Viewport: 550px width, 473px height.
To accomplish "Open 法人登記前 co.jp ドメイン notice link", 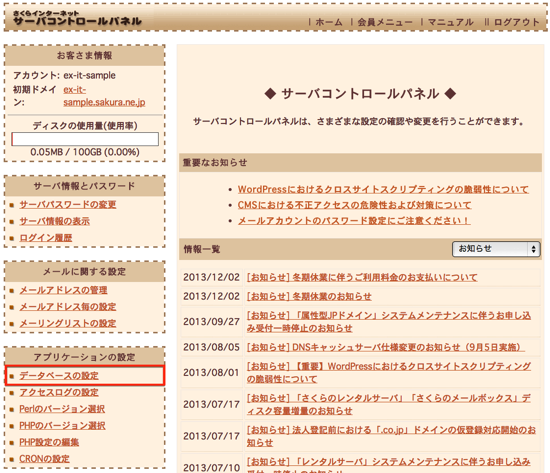I will (x=391, y=436).
